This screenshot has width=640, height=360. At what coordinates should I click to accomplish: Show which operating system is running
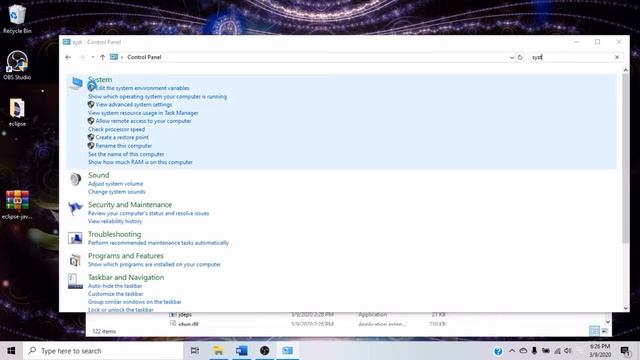point(157,97)
